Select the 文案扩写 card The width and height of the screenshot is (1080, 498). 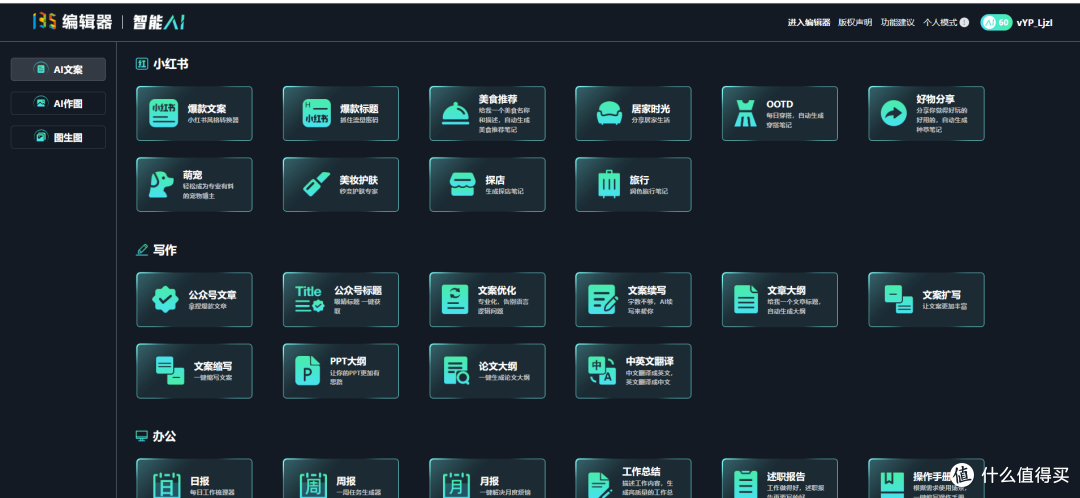926,300
